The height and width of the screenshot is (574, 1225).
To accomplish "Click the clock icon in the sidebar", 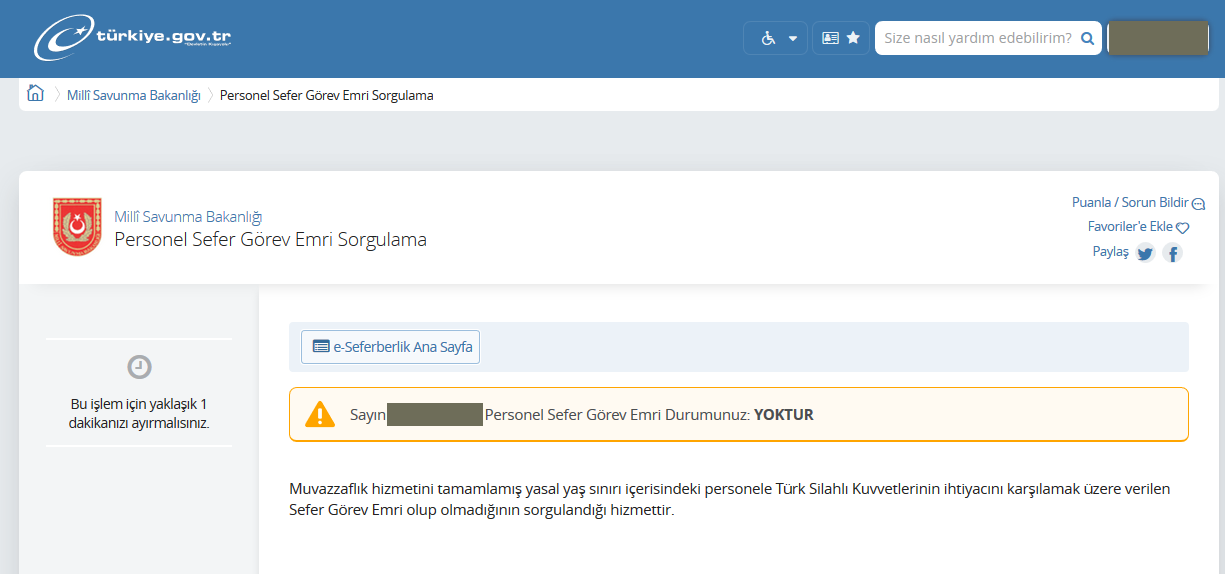I will click(139, 367).
